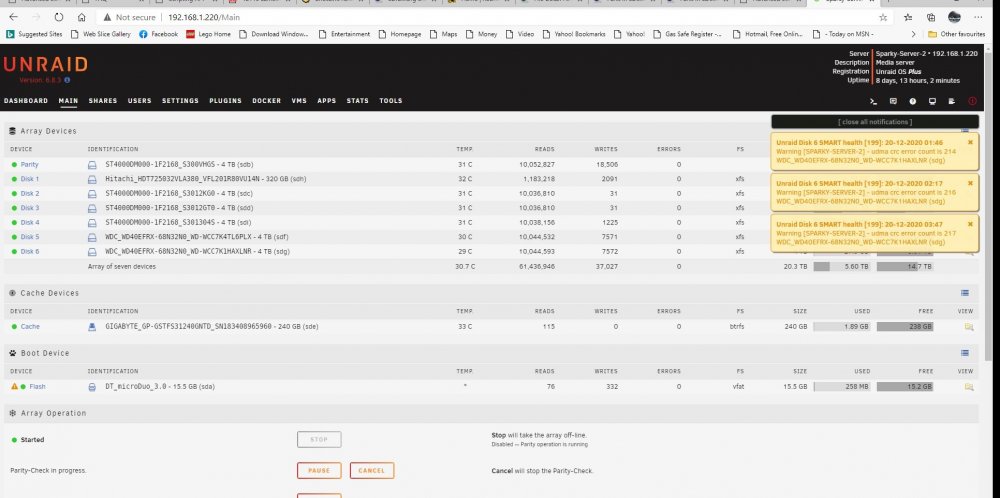
Task: Click the Disk 1 Hitachi drive icon
Action: pyautogui.click(x=92, y=179)
